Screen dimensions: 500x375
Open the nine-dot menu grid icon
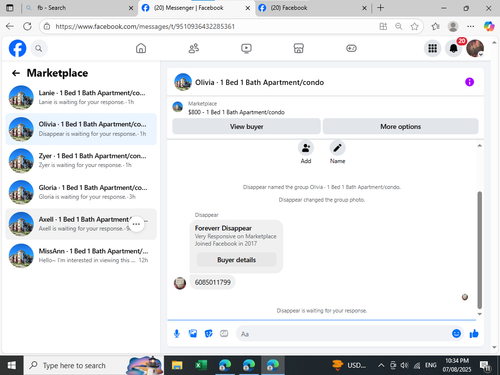(433, 49)
